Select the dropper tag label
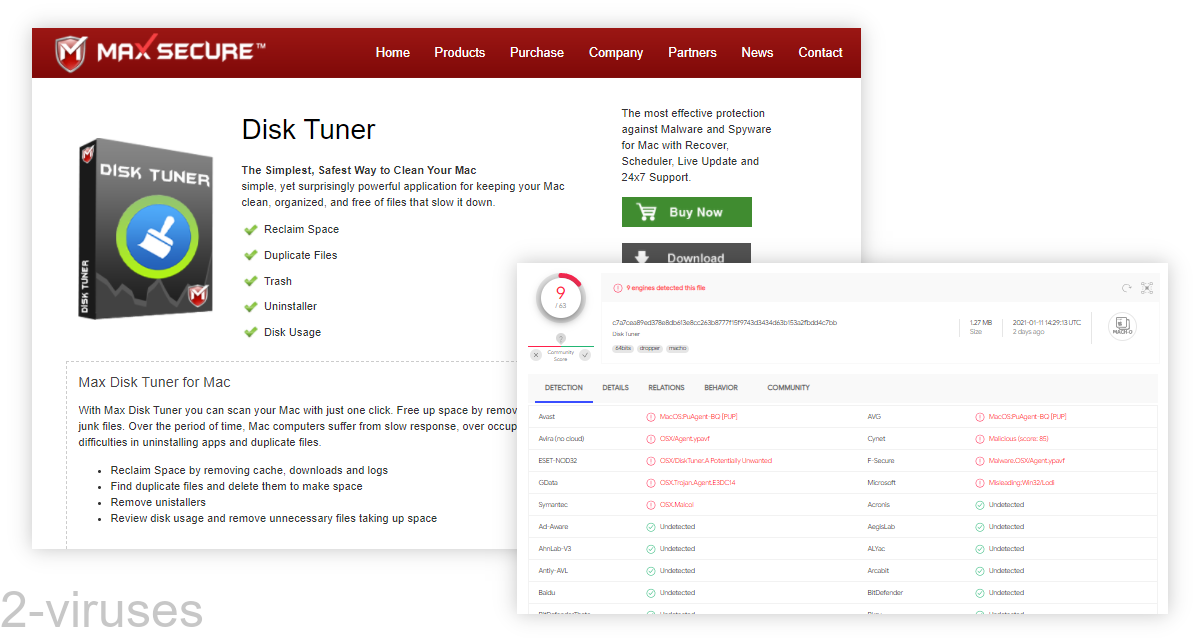The height and width of the screenshot is (638, 1200). pos(650,348)
